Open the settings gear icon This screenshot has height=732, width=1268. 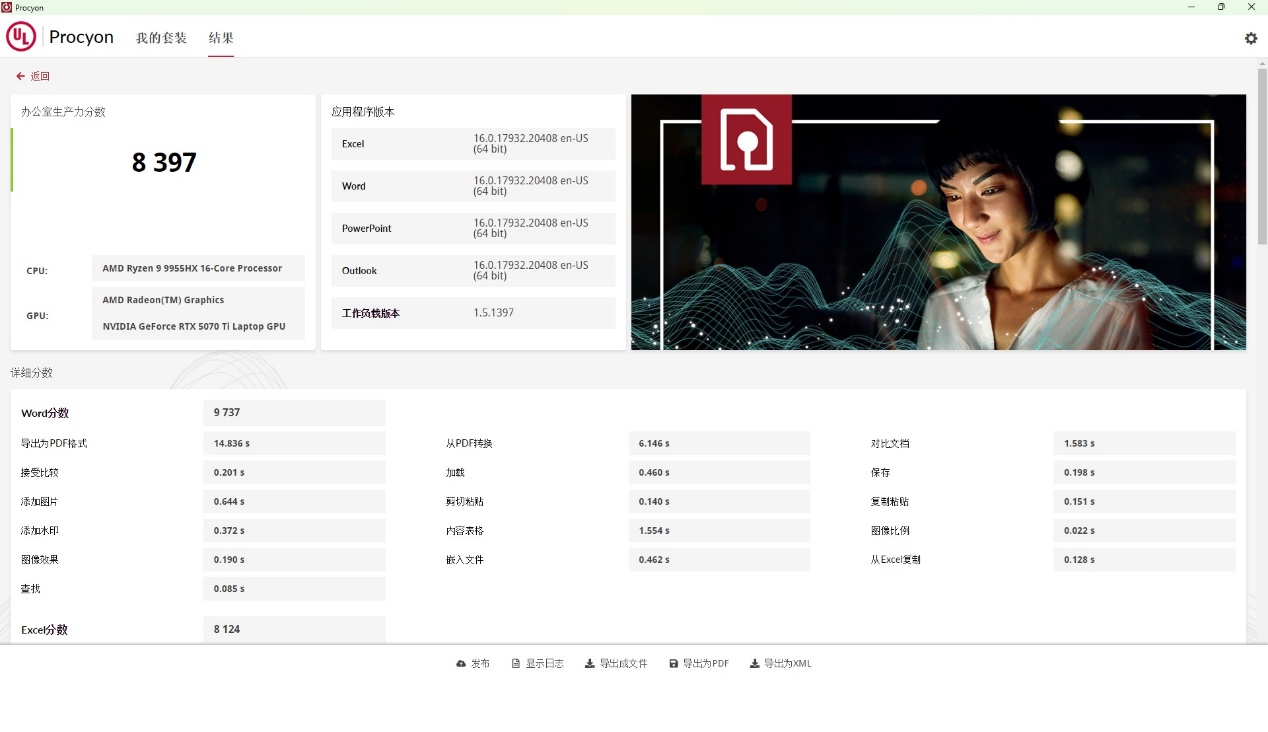click(x=1251, y=38)
